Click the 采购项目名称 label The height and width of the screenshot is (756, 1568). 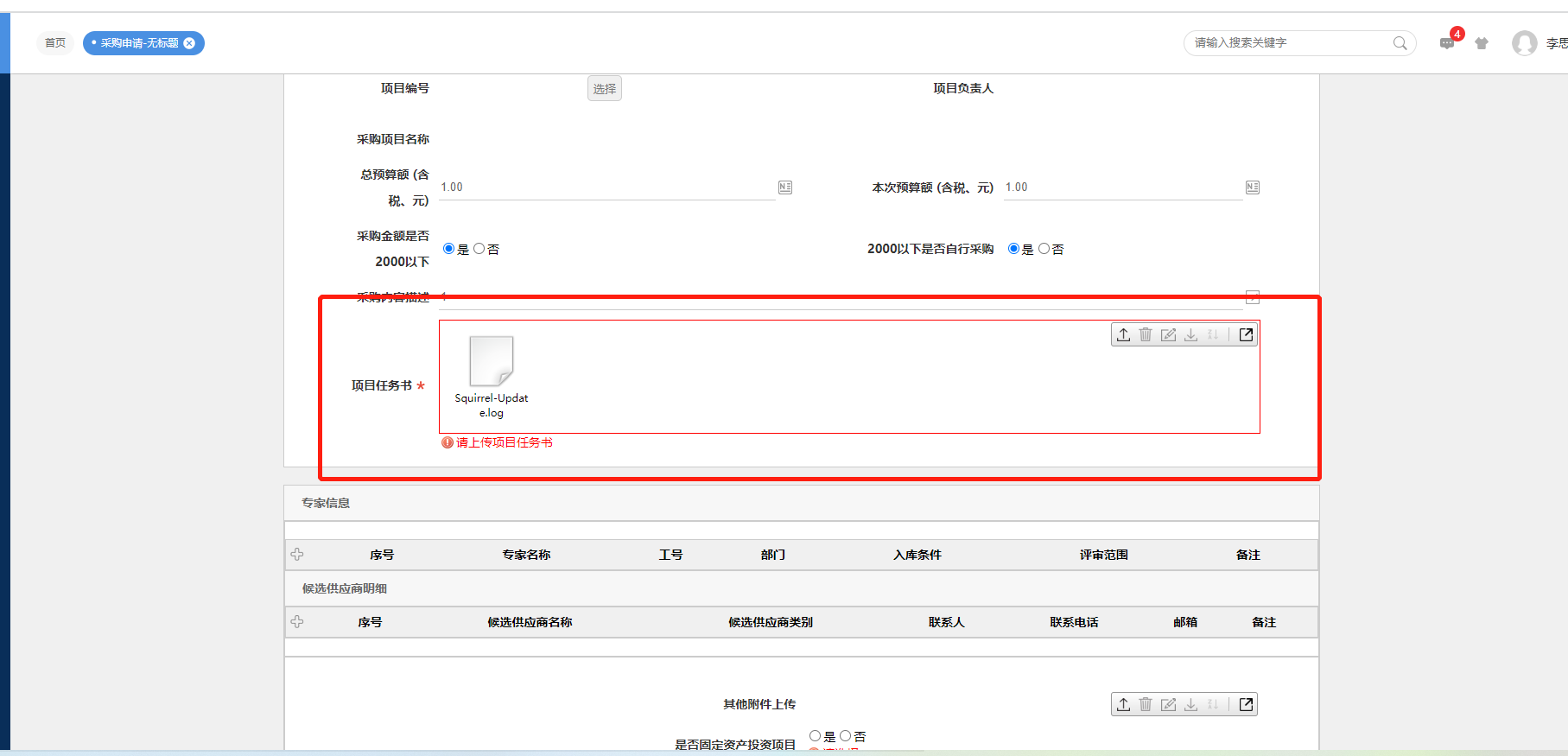[x=393, y=139]
